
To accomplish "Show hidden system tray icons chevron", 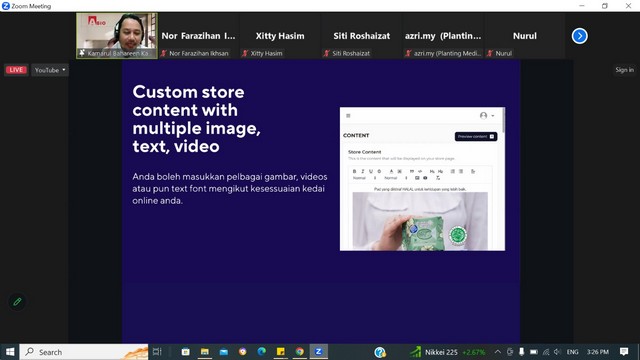I will click(x=498, y=352).
